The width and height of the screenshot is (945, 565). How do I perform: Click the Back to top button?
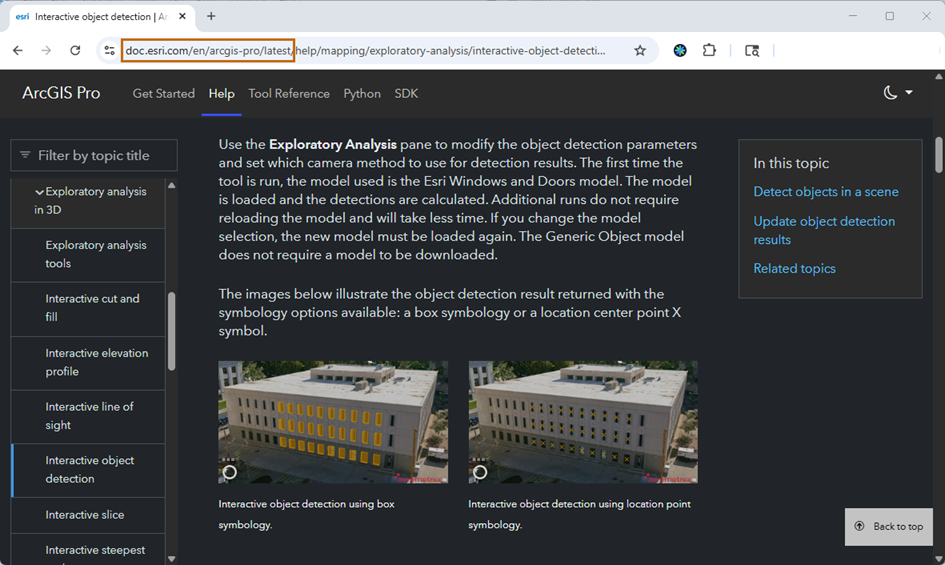click(888, 526)
